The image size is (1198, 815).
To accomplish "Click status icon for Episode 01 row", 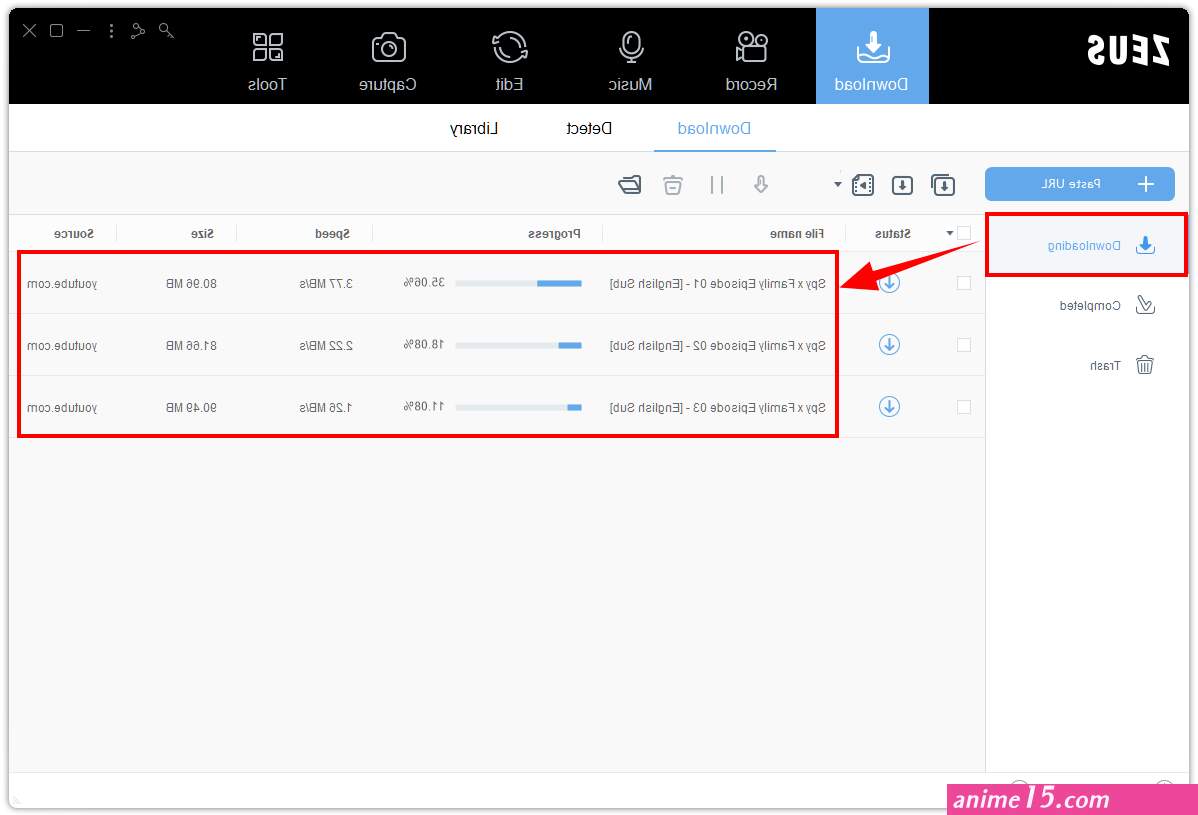I will click(x=889, y=283).
